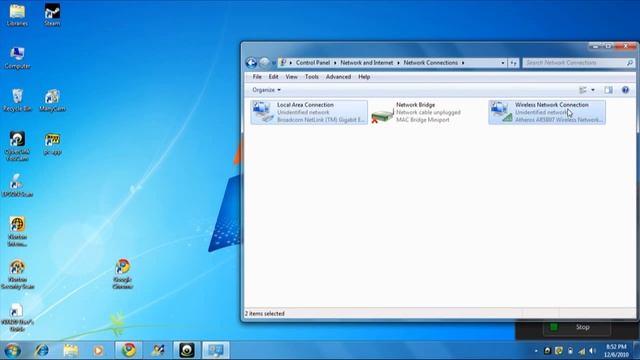Open the Computer desktop icon
Viewport: 640px width, 360px height.
click(x=17, y=58)
